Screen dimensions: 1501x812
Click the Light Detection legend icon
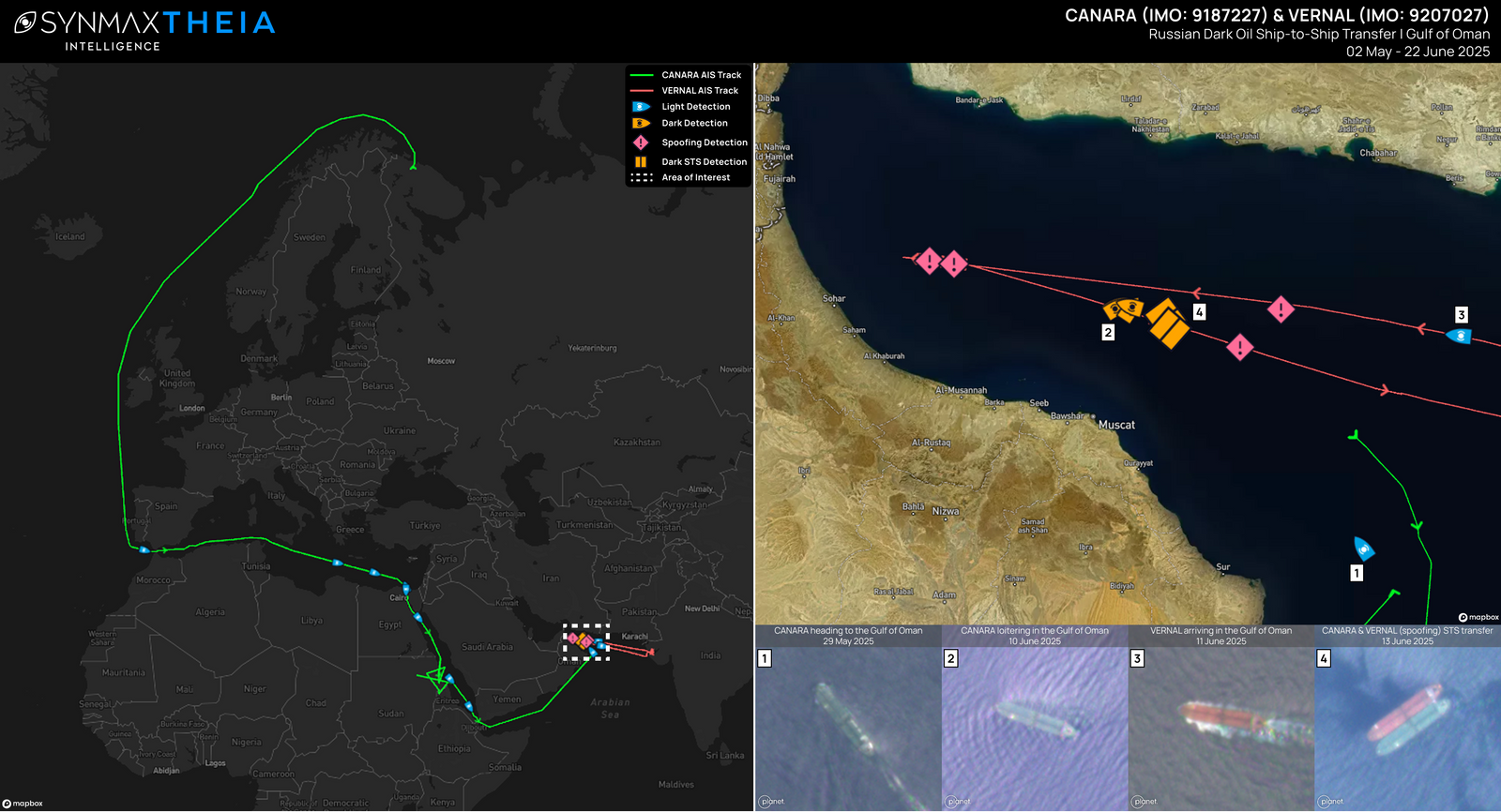tap(641, 107)
